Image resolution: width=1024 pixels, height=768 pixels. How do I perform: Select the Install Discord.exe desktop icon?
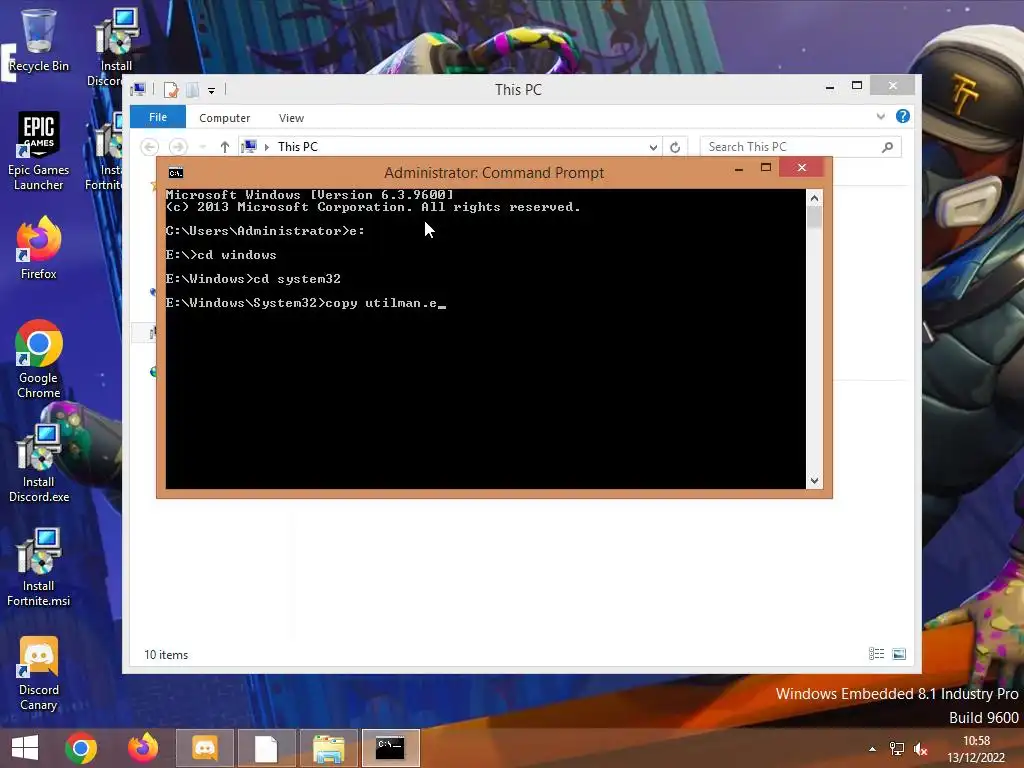(x=39, y=464)
